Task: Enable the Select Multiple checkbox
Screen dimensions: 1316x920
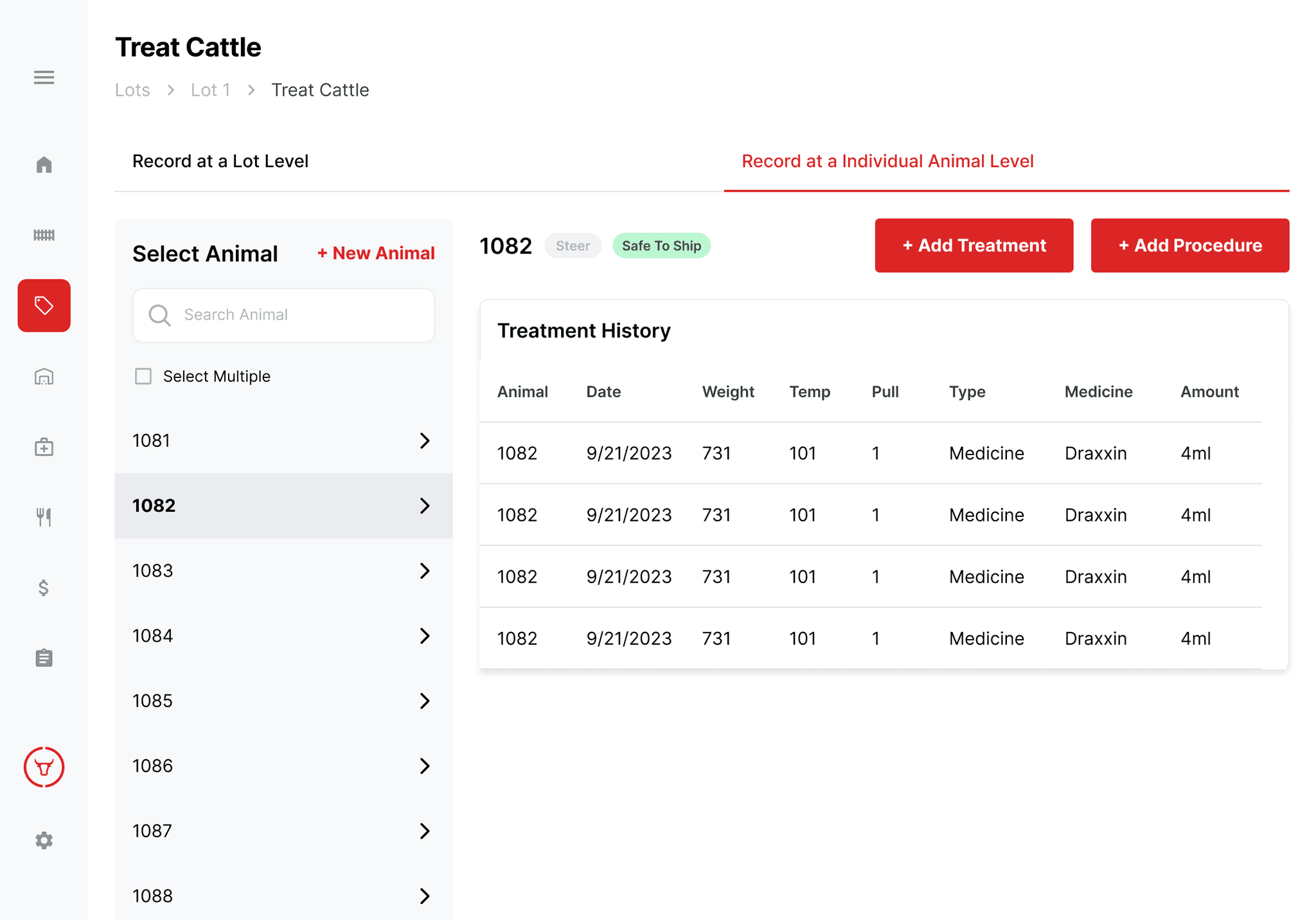Action: (x=143, y=376)
